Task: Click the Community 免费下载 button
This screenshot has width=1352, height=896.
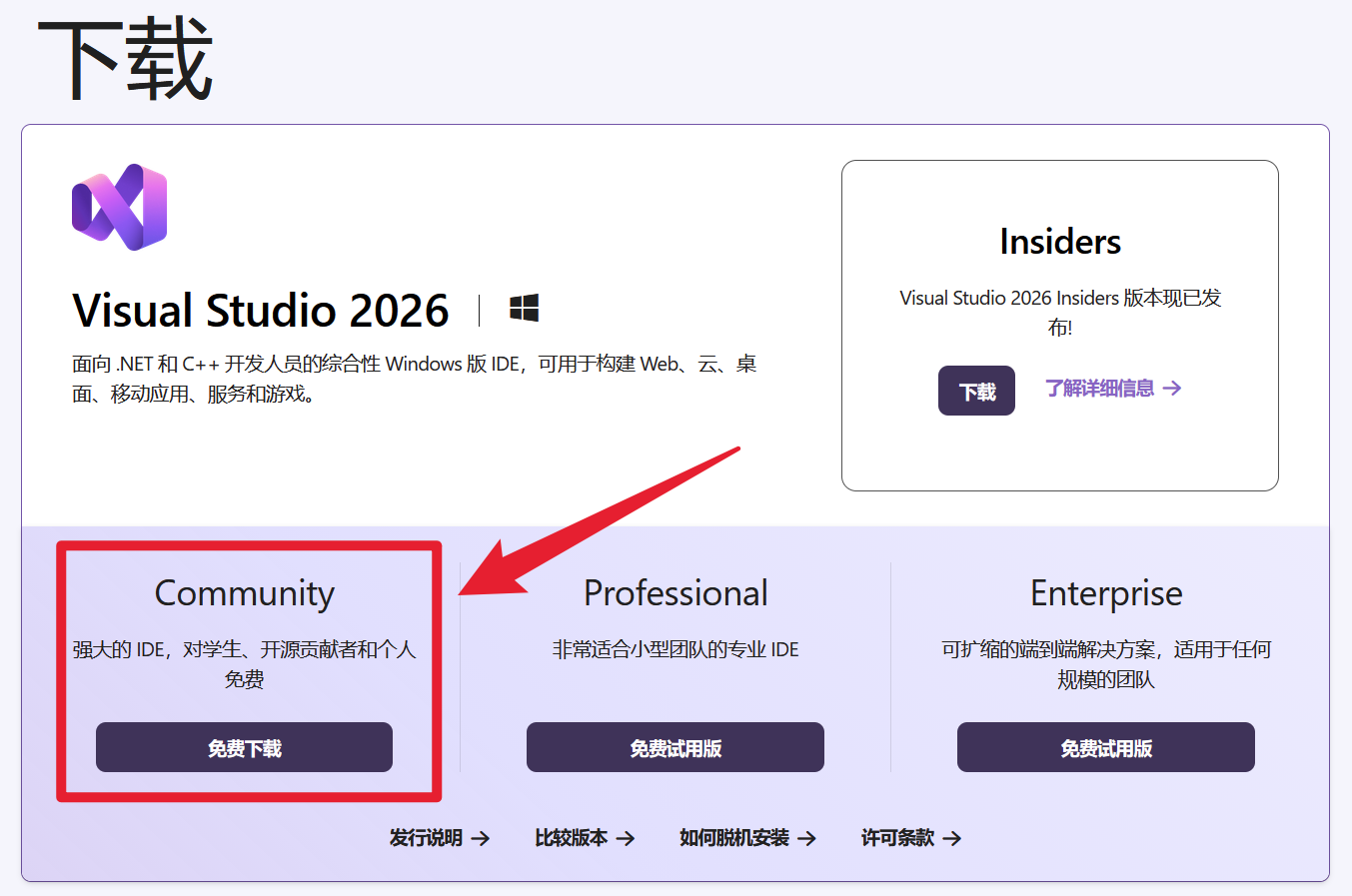Action: (x=244, y=747)
